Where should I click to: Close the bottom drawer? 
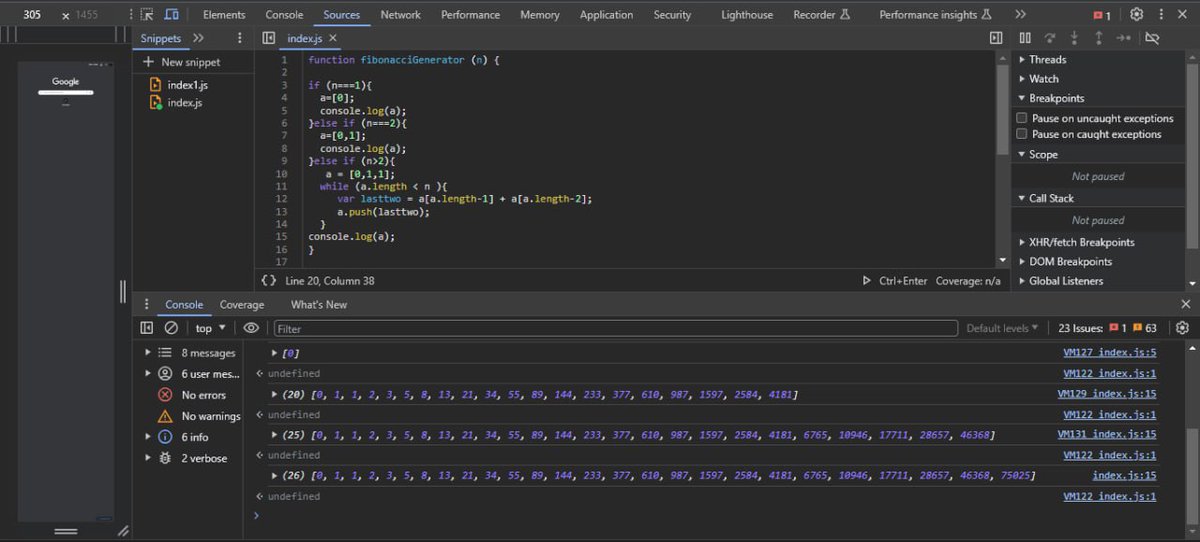[1186, 304]
